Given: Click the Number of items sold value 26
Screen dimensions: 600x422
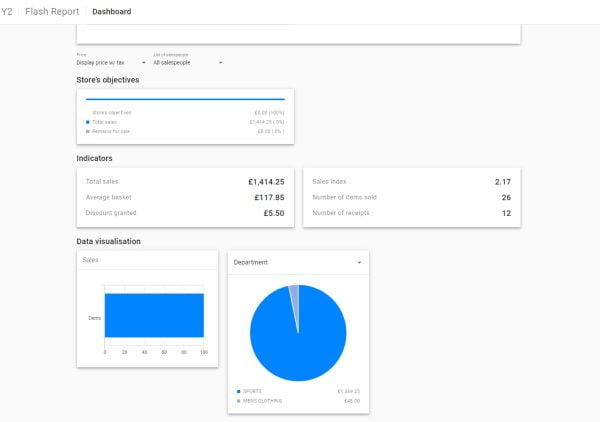Looking at the screenshot, I should click(506, 197).
